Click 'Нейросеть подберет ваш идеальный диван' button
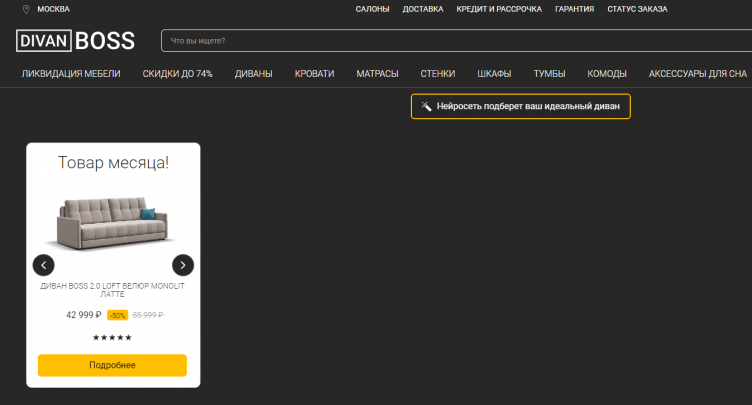The height and width of the screenshot is (405, 752). pyautogui.click(x=521, y=106)
